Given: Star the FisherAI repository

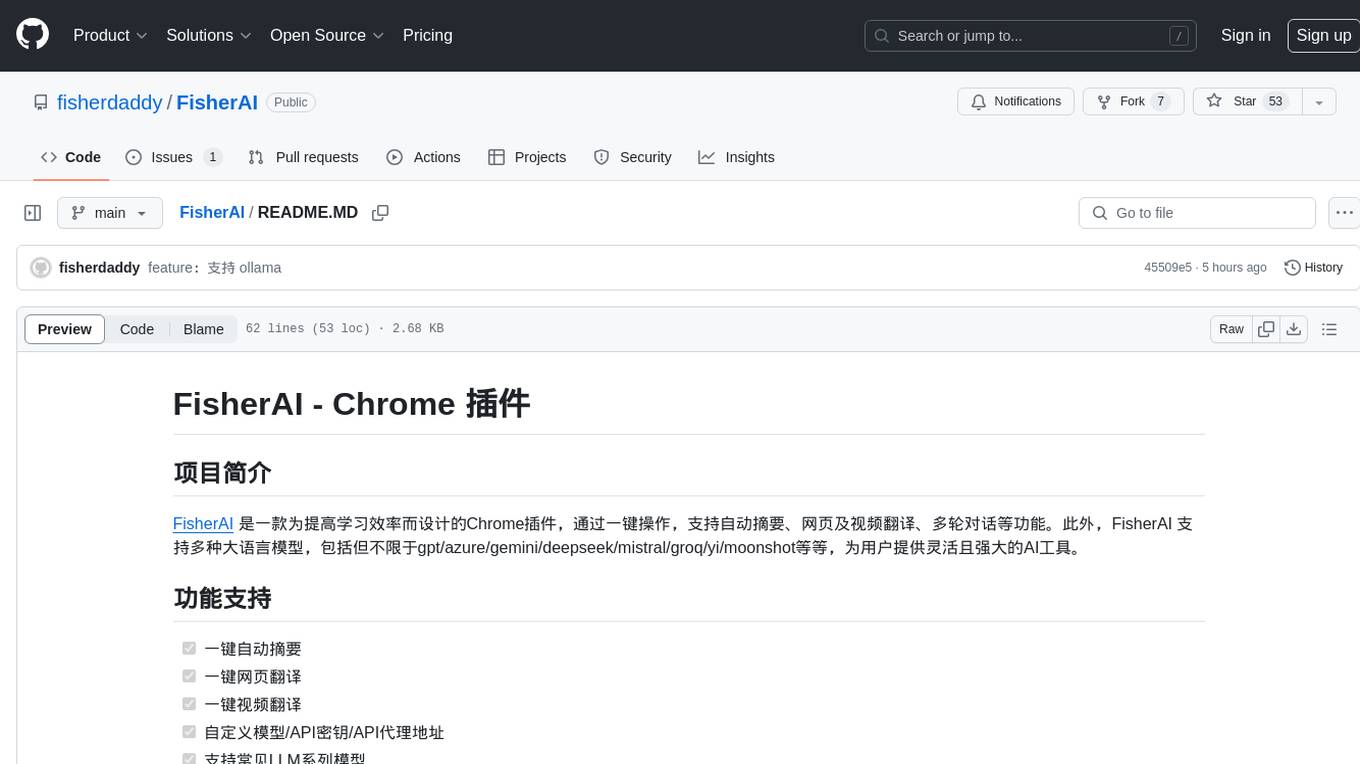Looking at the screenshot, I should (x=1247, y=102).
